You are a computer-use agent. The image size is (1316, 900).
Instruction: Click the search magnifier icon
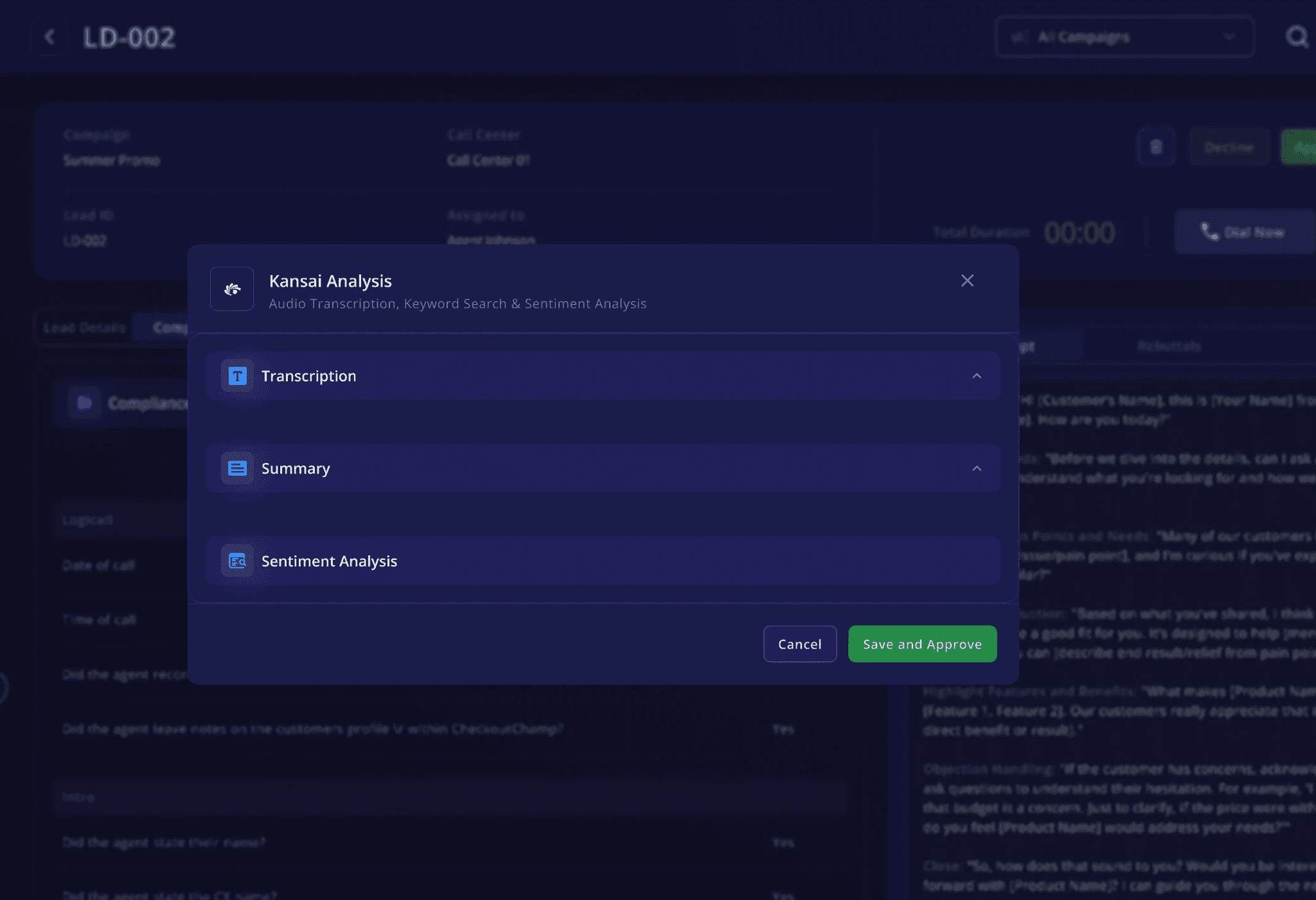1297,37
